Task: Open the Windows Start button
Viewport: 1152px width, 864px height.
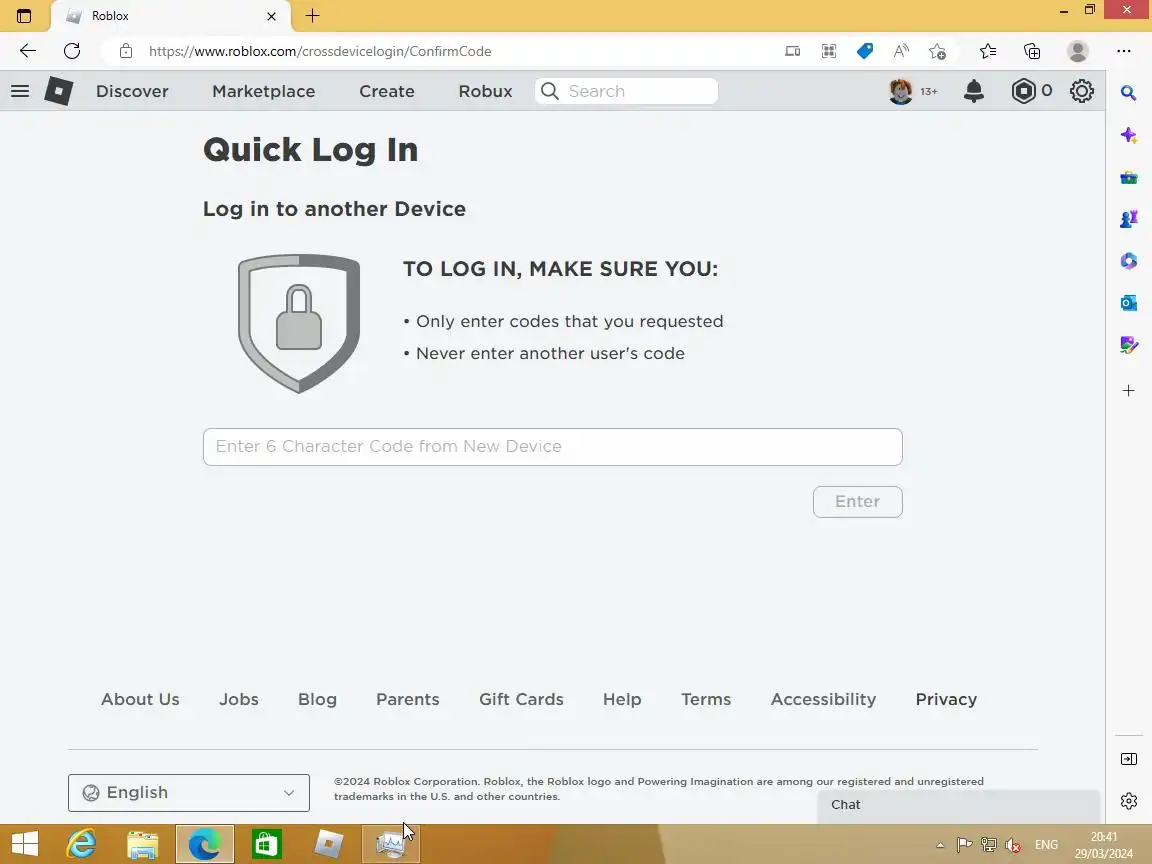Action: [x=25, y=844]
